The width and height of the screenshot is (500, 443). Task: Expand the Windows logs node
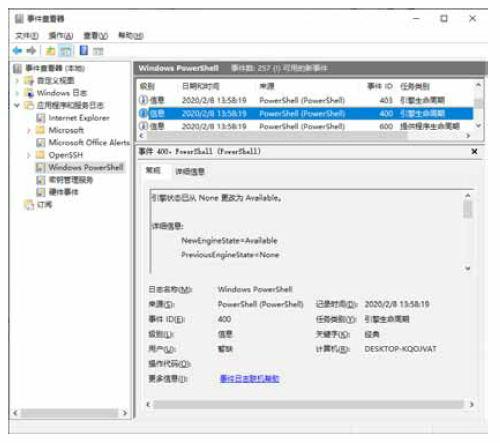point(17,93)
